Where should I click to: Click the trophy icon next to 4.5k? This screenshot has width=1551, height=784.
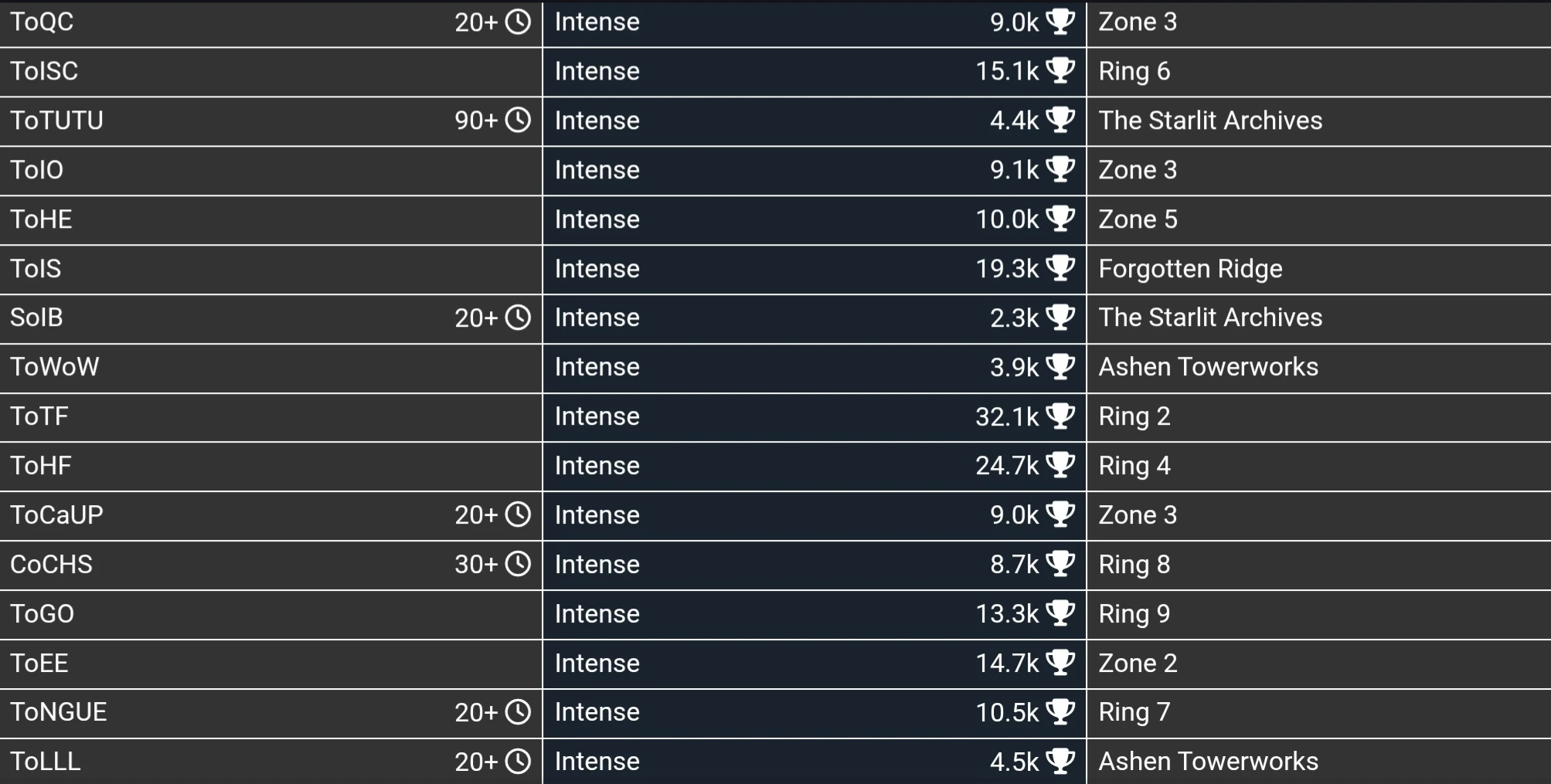pos(1060,762)
